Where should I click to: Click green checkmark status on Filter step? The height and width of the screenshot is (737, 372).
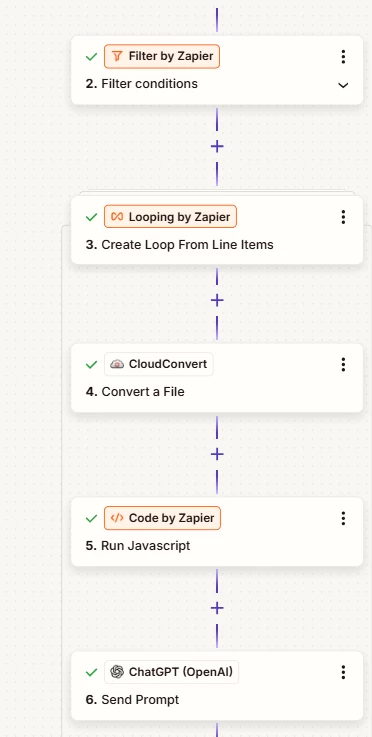[x=91, y=57]
